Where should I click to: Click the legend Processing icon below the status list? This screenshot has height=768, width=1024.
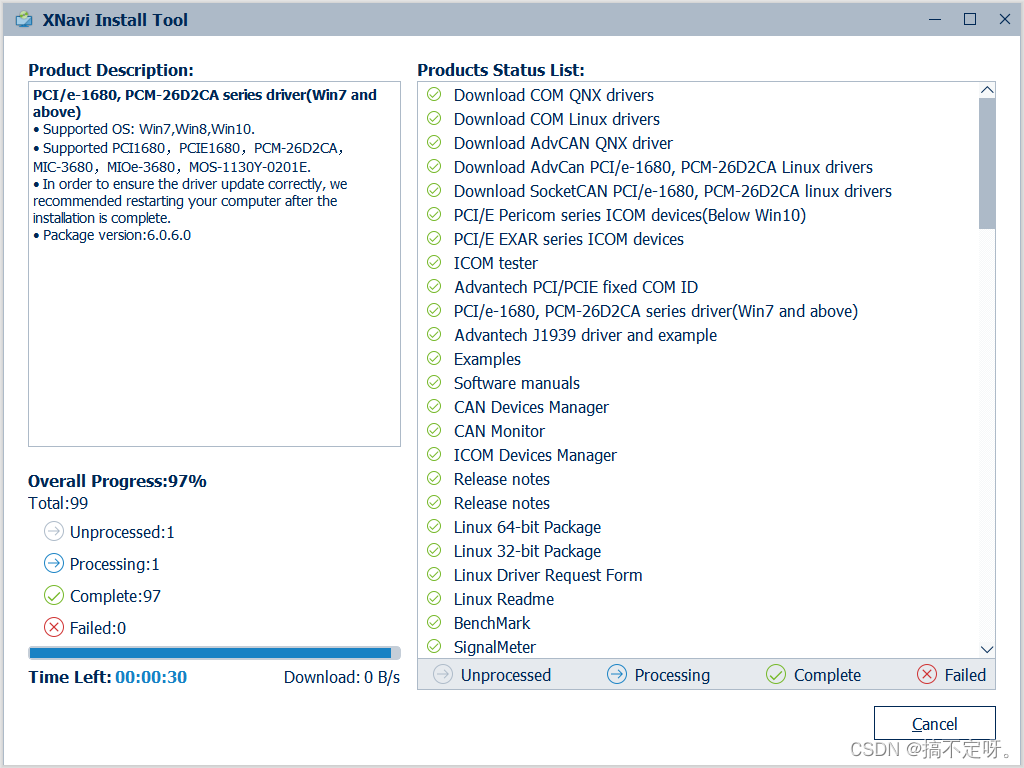(x=616, y=674)
